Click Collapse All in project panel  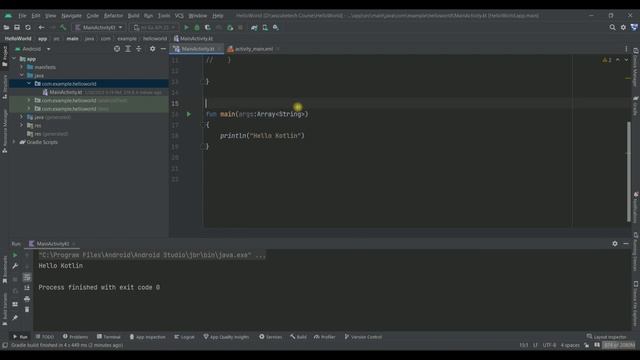139,49
